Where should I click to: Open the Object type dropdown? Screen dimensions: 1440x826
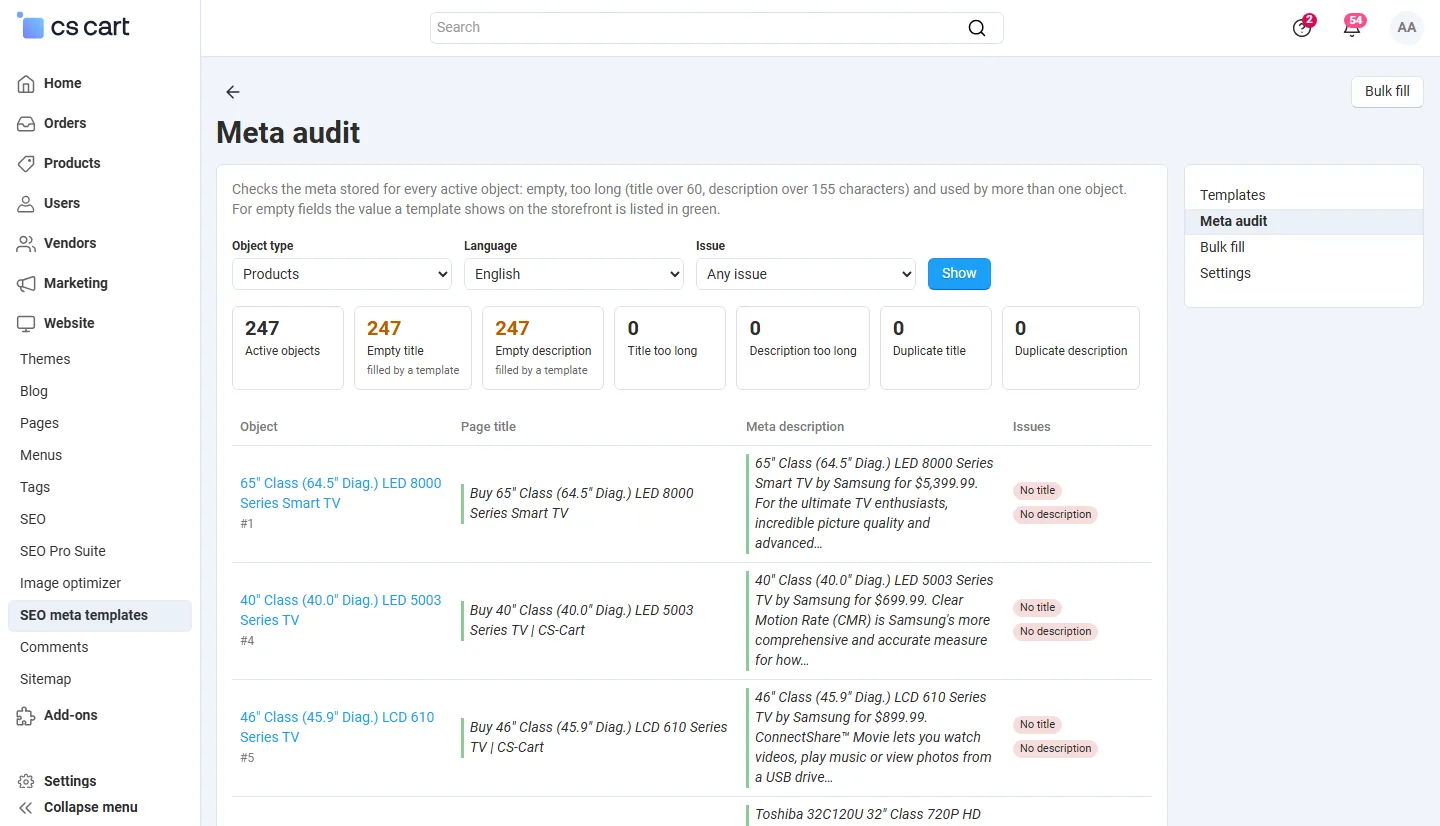[x=342, y=274]
